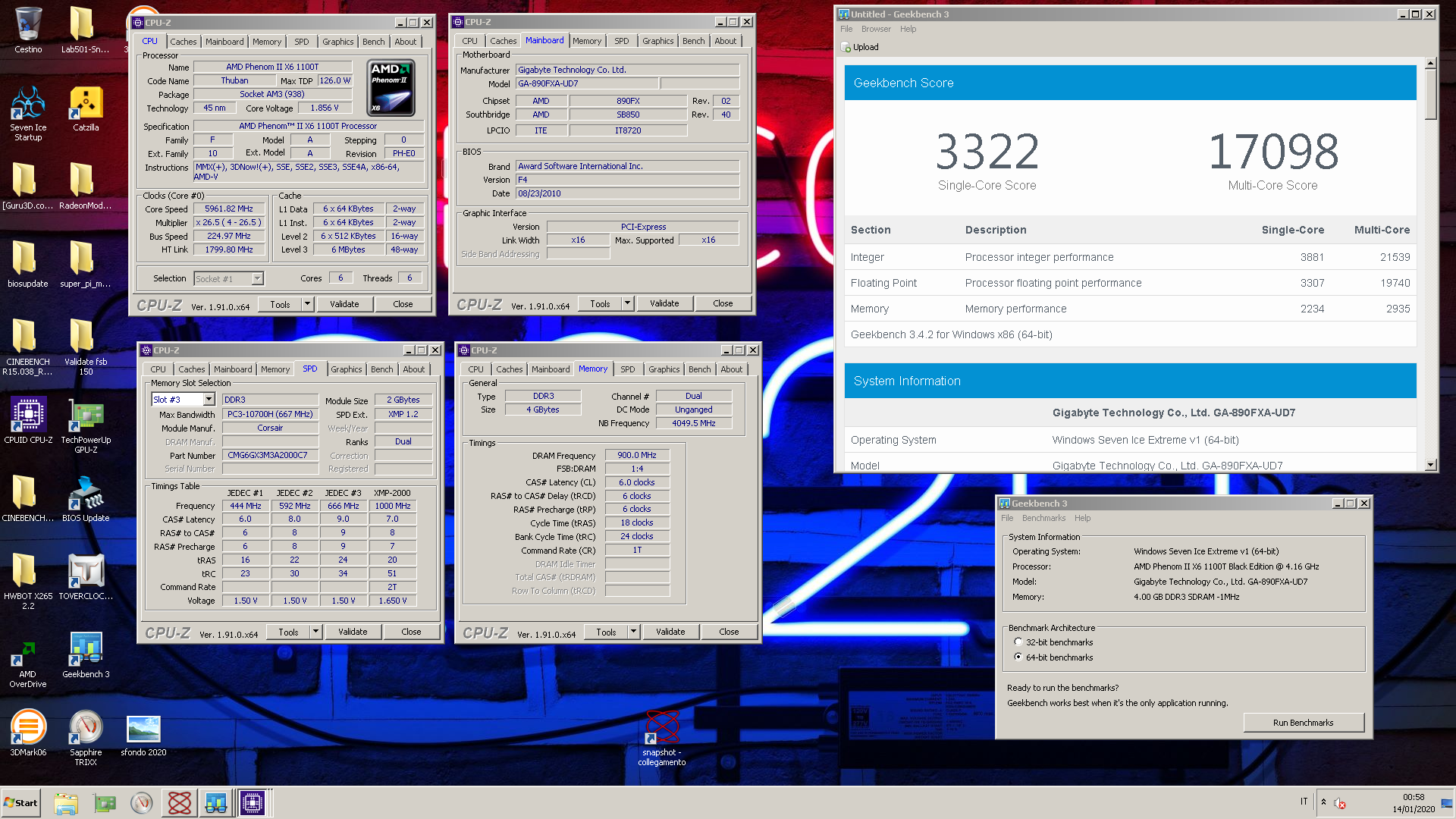Launch TechPowerUp GPU-Z shortcut
Screen dimensions: 1456x819
coord(86,425)
